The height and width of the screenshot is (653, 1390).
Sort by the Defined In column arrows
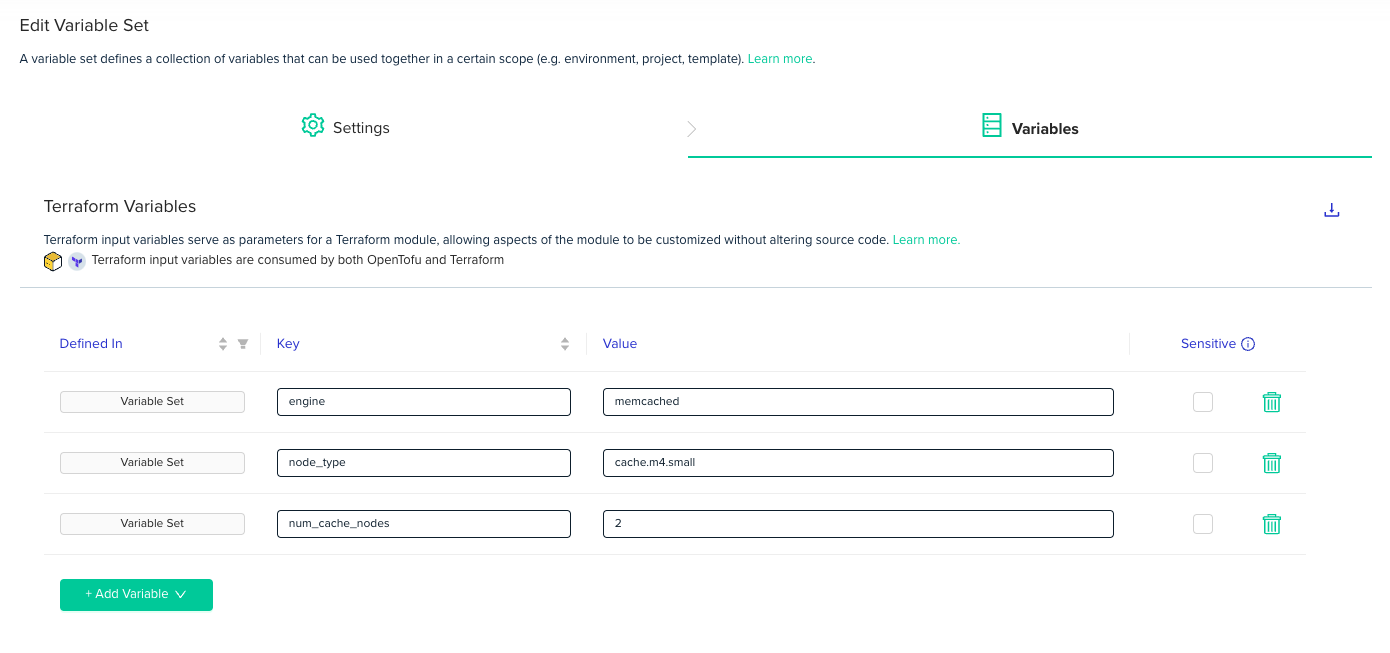click(x=223, y=344)
